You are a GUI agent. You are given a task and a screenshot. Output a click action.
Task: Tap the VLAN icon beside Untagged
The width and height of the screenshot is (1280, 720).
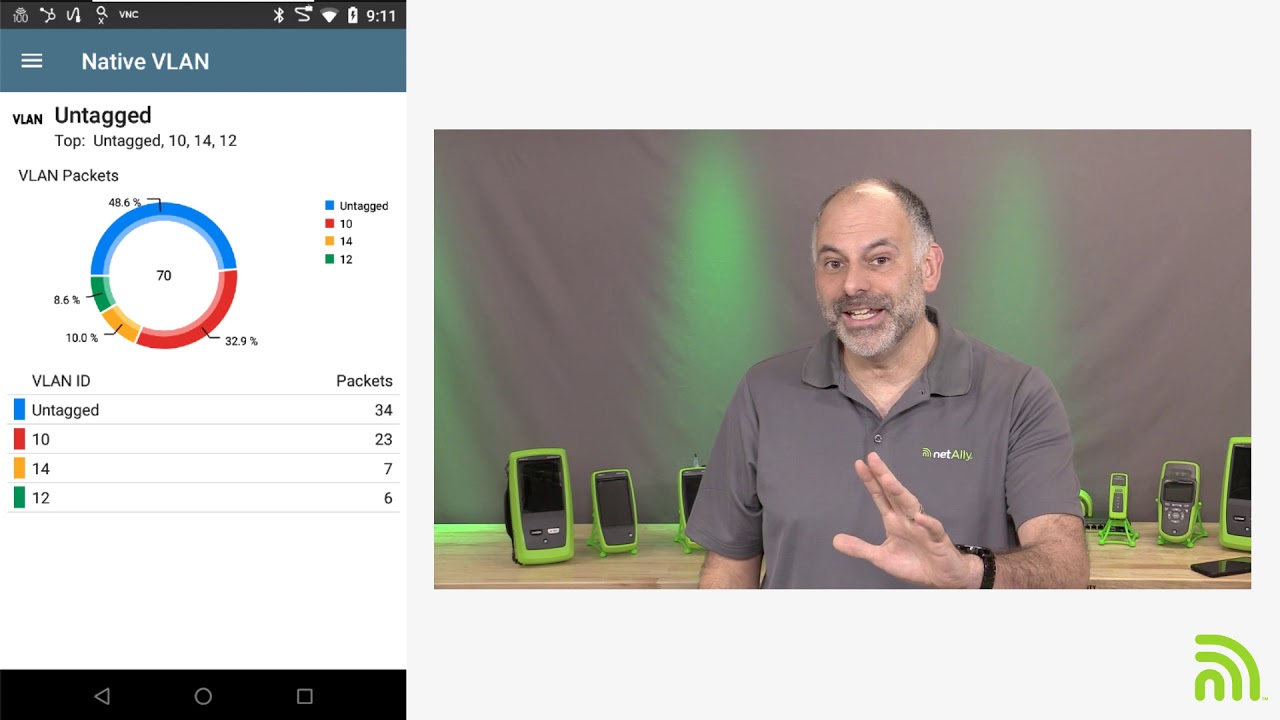27,119
